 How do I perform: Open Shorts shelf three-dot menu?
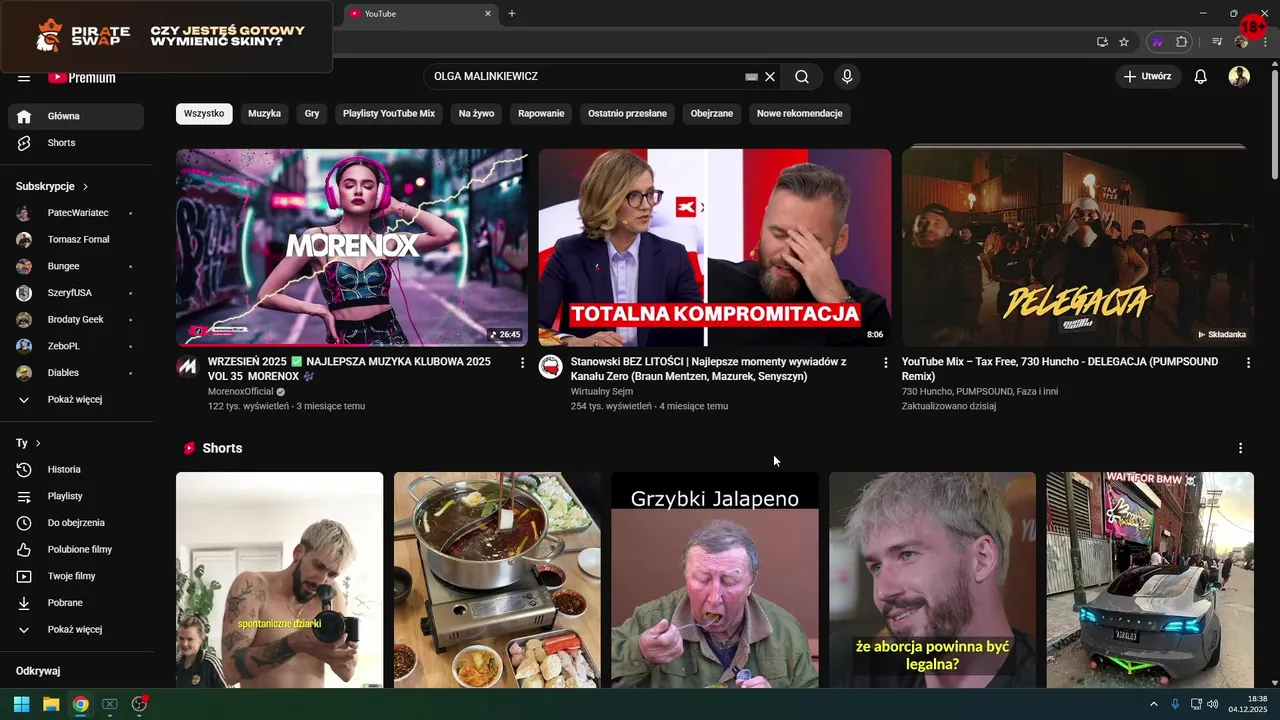click(1240, 448)
